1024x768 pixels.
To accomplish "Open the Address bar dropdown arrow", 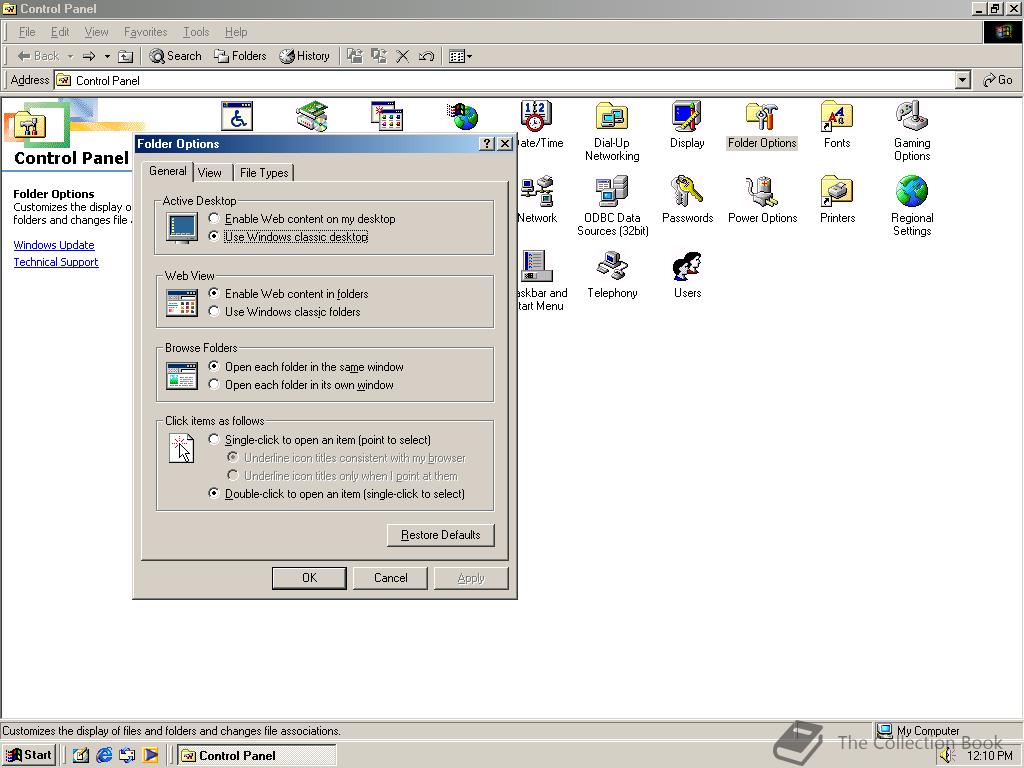I will tap(962, 80).
